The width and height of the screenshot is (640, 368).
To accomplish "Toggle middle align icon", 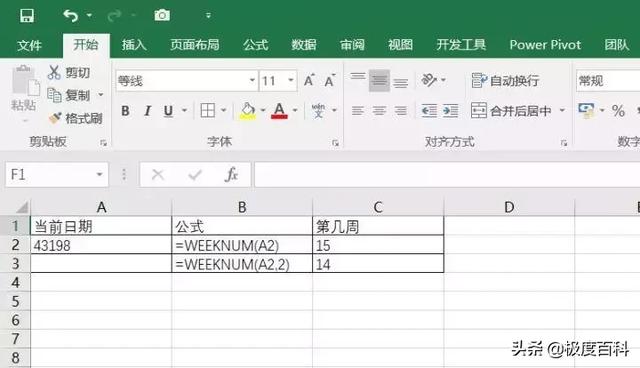I will pyautogui.click(x=379, y=80).
